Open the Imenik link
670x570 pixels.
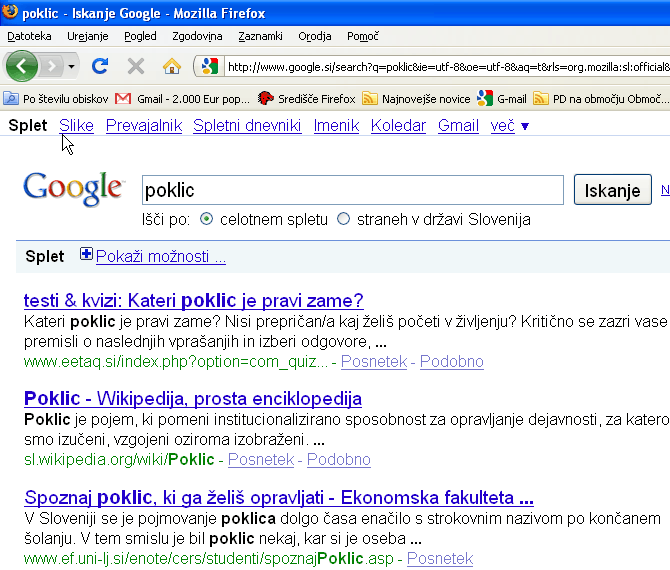336,126
